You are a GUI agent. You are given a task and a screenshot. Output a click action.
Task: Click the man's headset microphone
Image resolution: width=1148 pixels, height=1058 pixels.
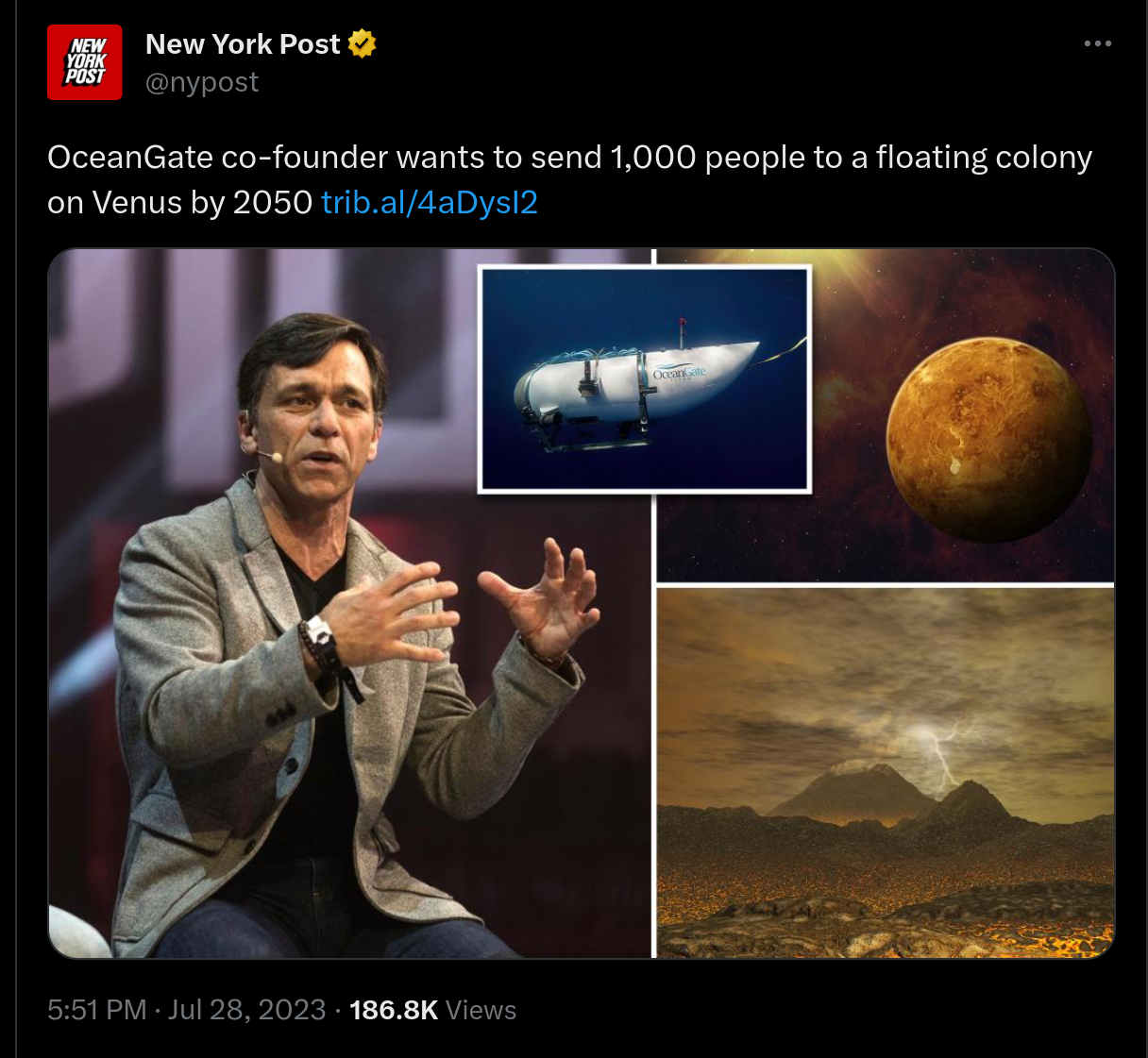[272, 457]
